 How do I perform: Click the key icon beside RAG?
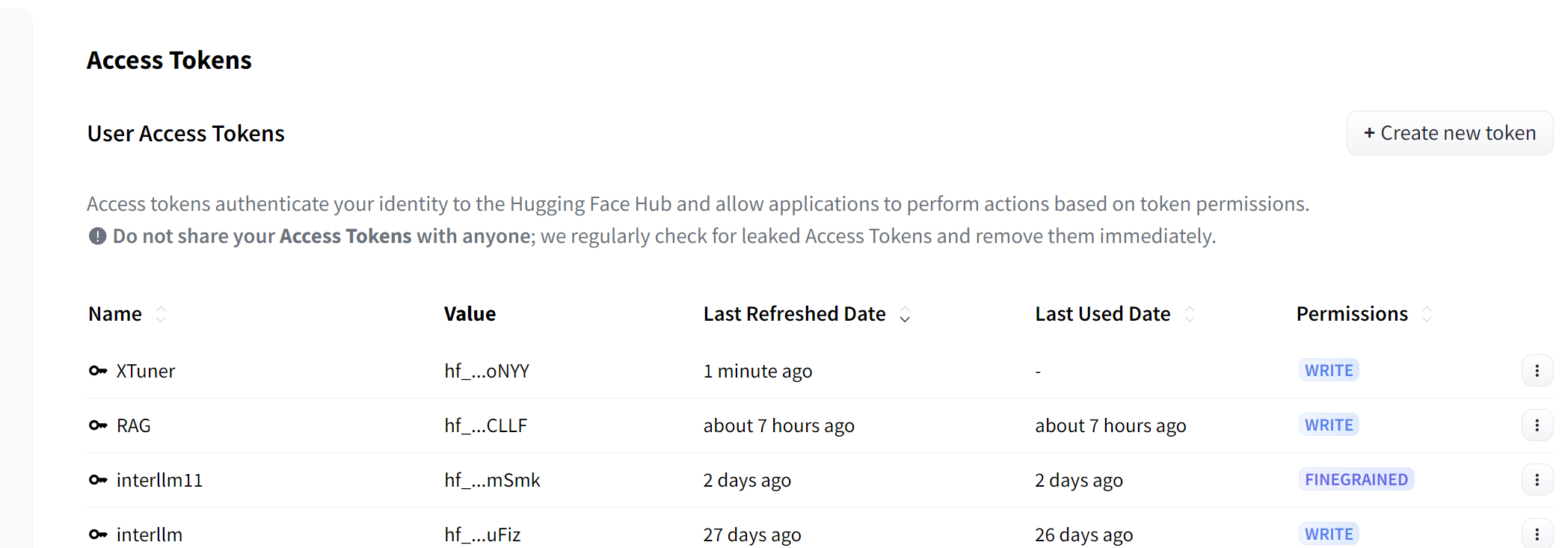(98, 425)
